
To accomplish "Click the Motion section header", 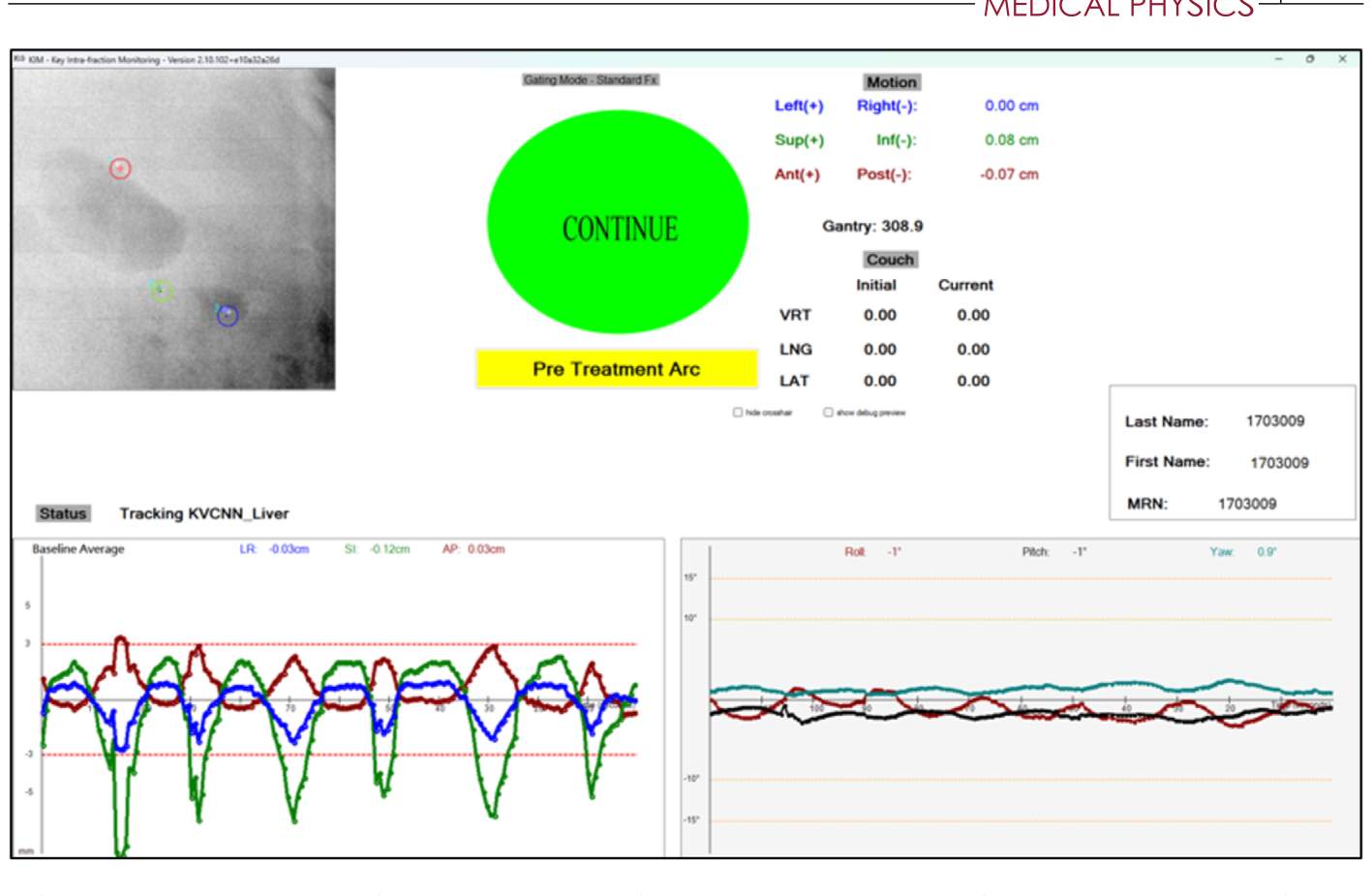I will [892, 82].
